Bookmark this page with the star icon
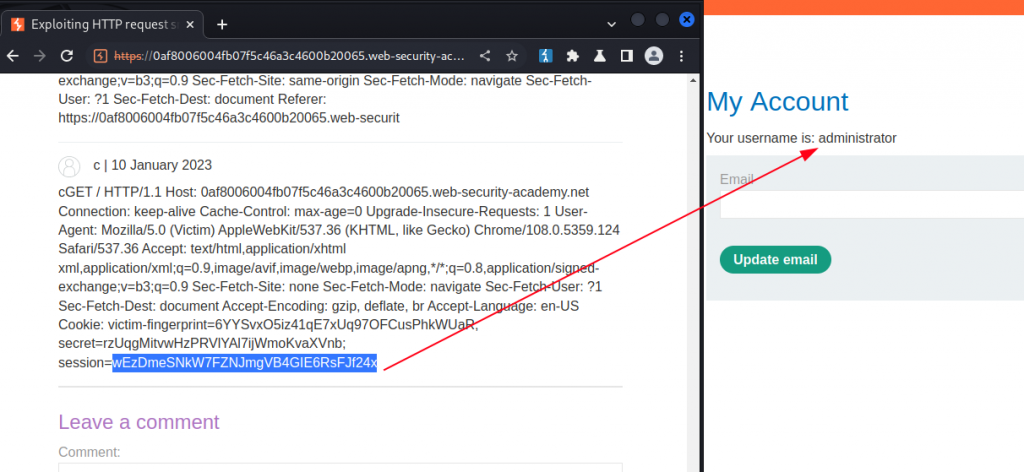The height and width of the screenshot is (472, 1024). pyautogui.click(x=512, y=56)
